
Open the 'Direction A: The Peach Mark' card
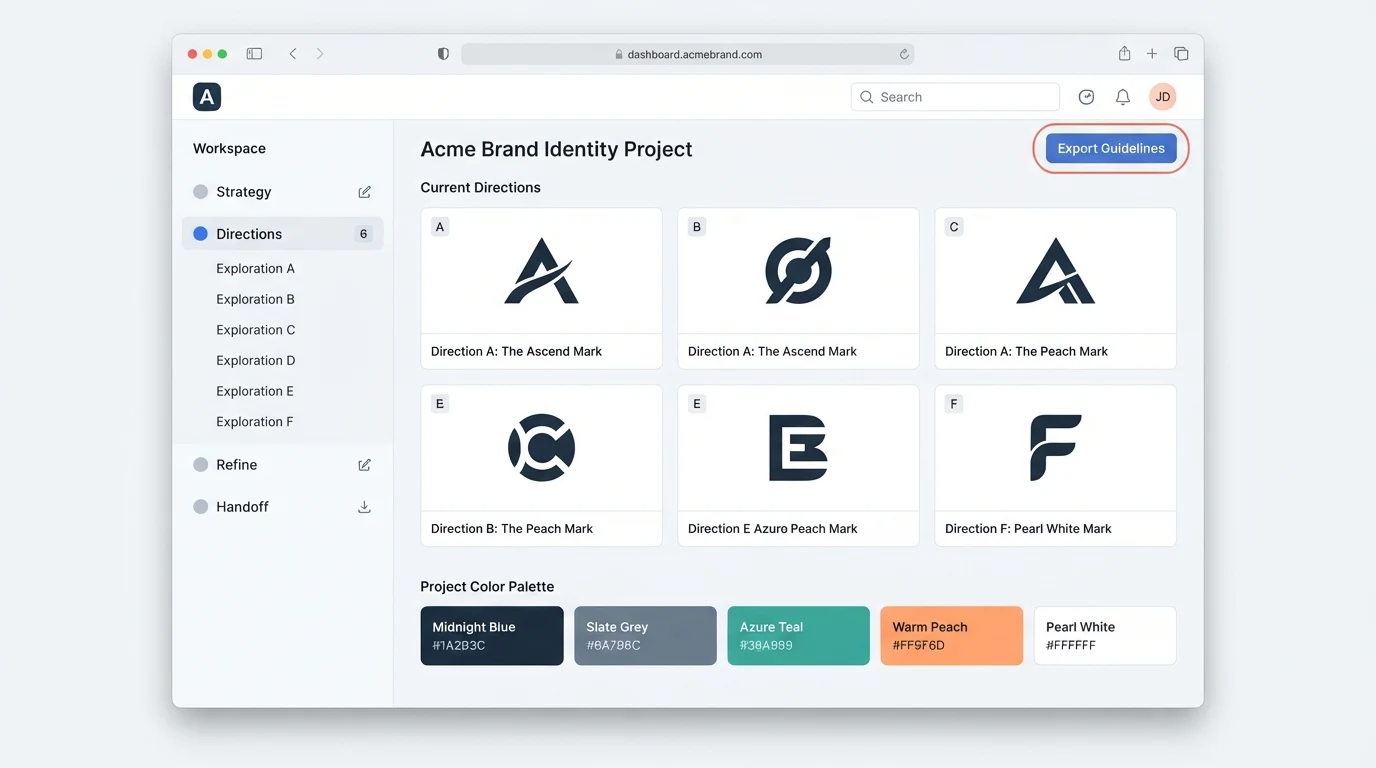point(1055,289)
